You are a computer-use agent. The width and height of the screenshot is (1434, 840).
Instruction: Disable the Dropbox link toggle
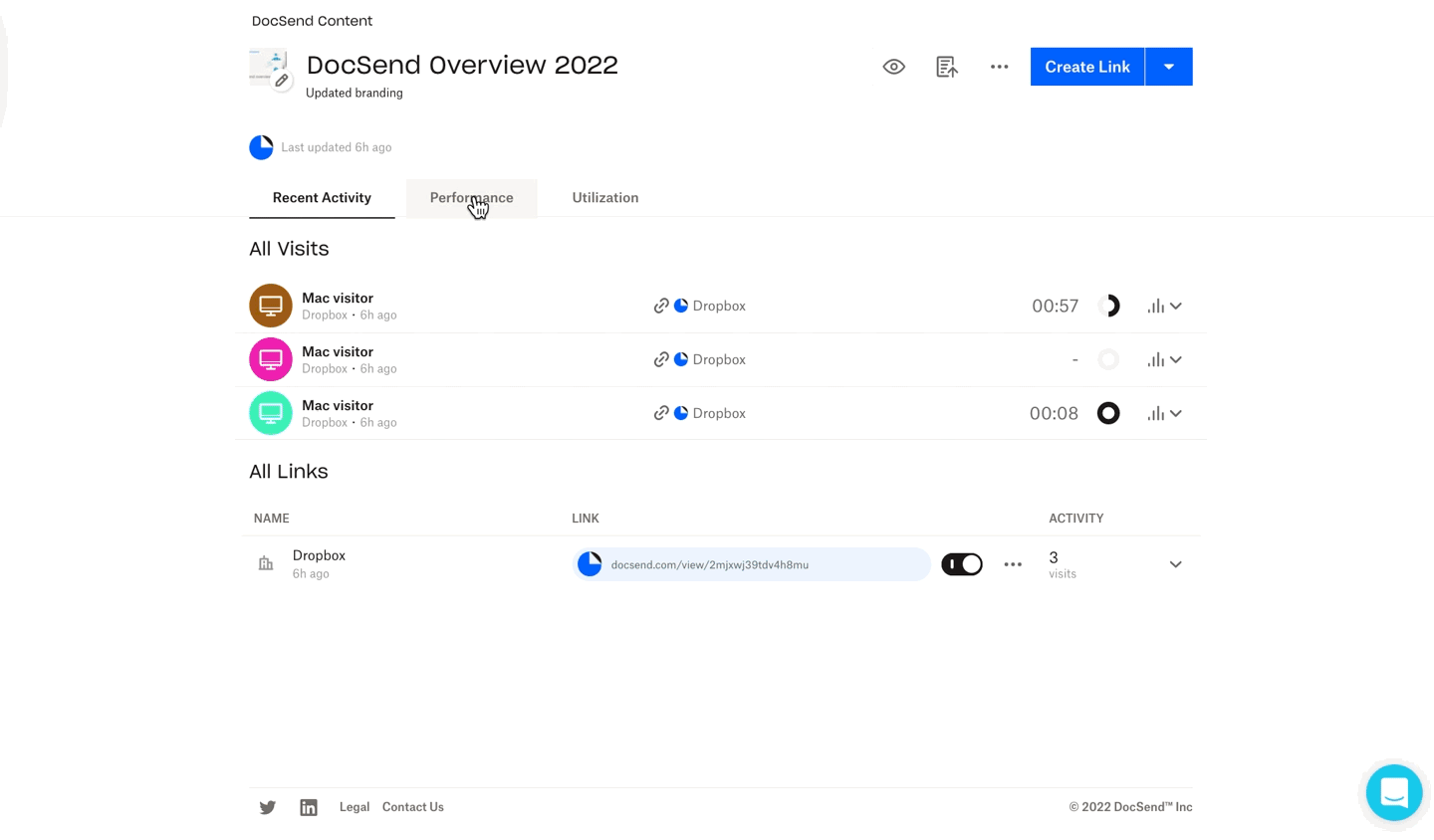[962, 563]
